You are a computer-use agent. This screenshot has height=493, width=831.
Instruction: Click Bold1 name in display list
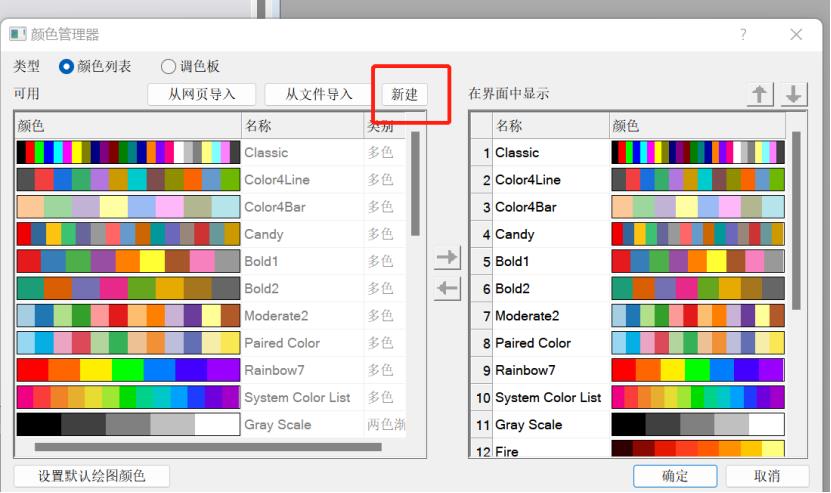point(512,261)
